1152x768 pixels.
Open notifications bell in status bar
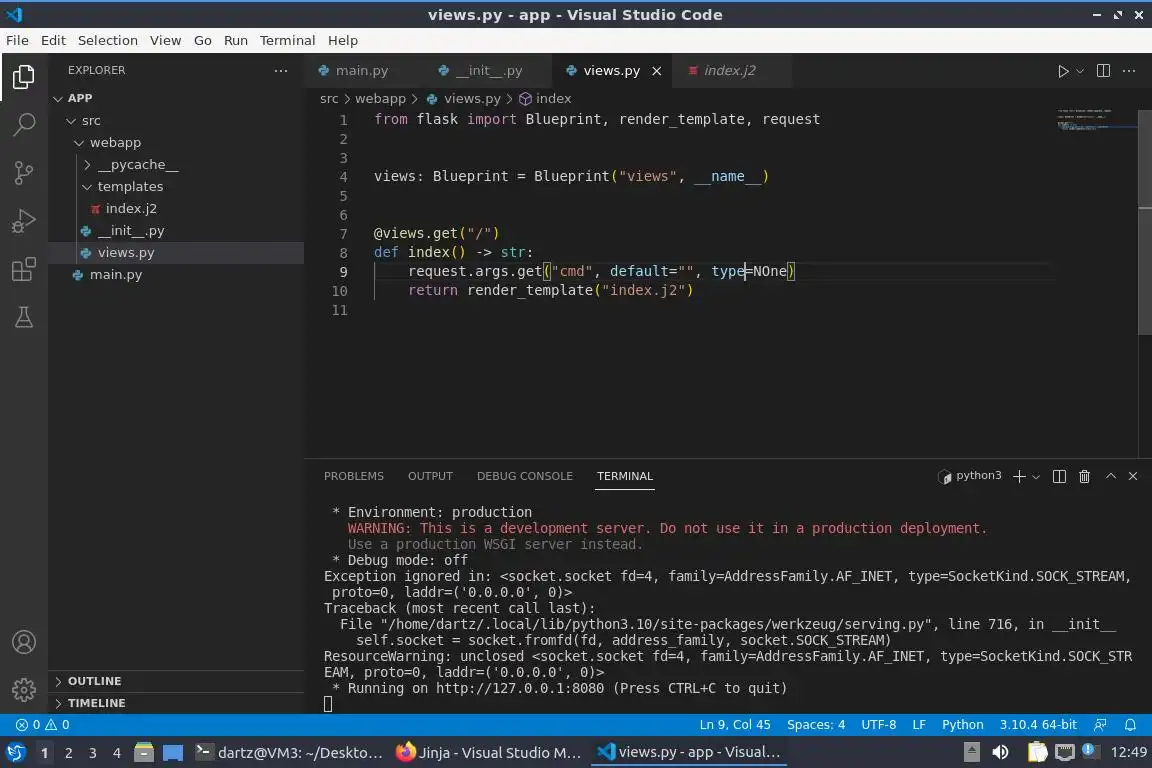[x=1130, y=725]
